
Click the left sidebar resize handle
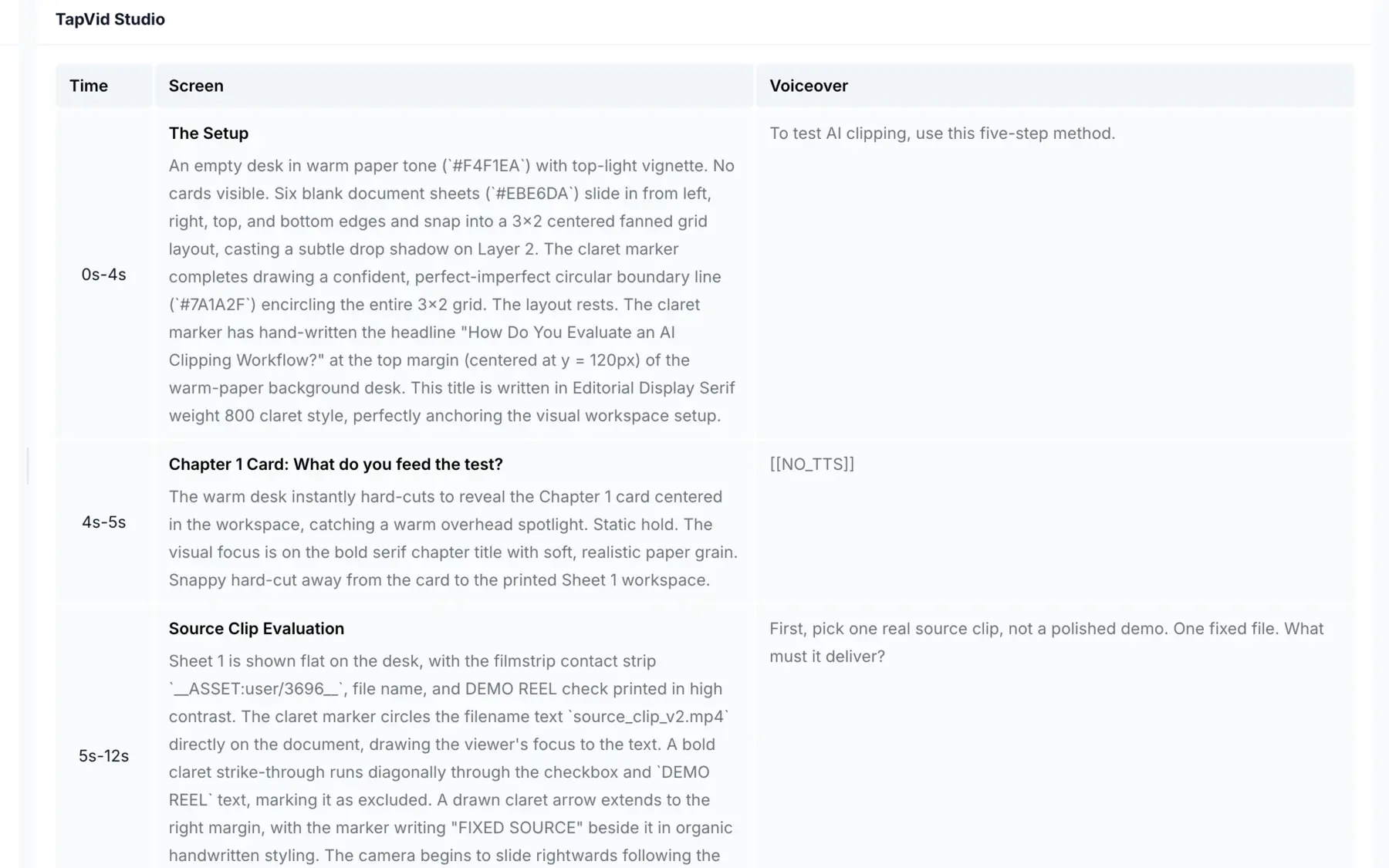pyautogui.click(x=28, y=466)
